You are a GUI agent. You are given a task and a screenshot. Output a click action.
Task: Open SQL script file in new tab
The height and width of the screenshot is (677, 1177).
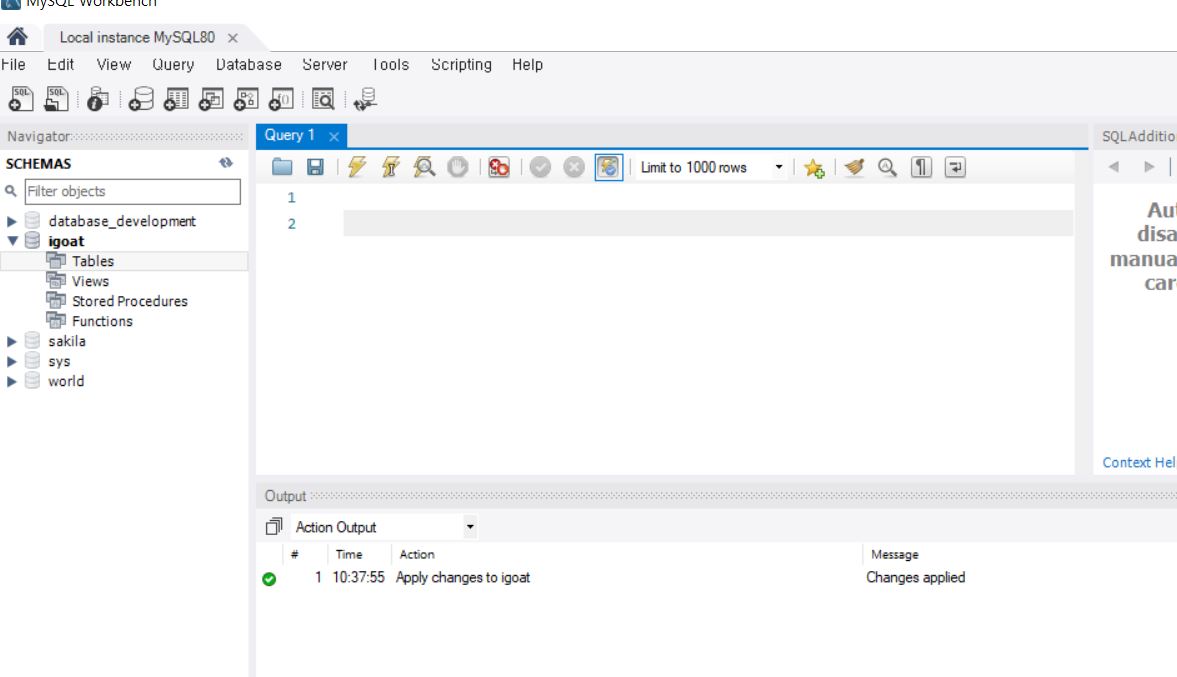coord(56,99)
